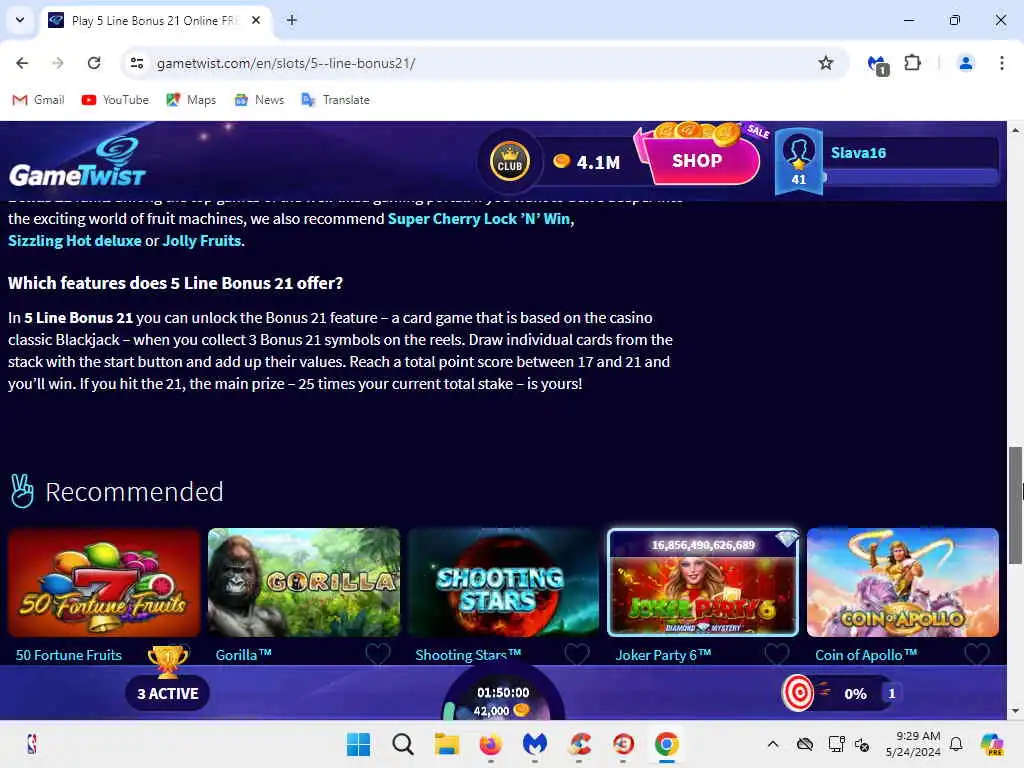Open the 3 ACTIVE tournaments button
Image resolution: width=1024 pixels, height=768 pixels.
pos(168,694)
